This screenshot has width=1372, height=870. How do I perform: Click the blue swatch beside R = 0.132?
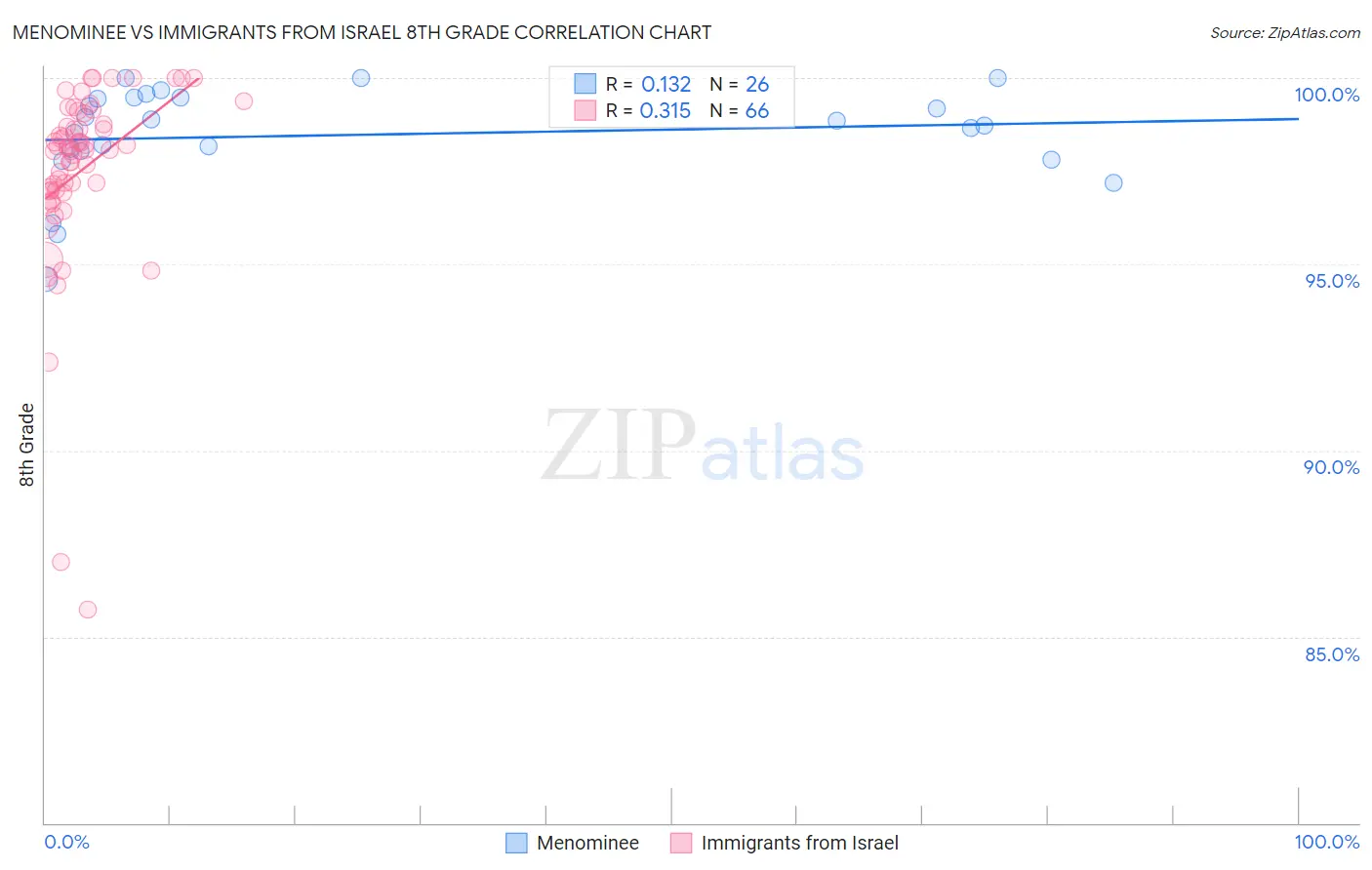pyautogui.click(x=585, y=84)
